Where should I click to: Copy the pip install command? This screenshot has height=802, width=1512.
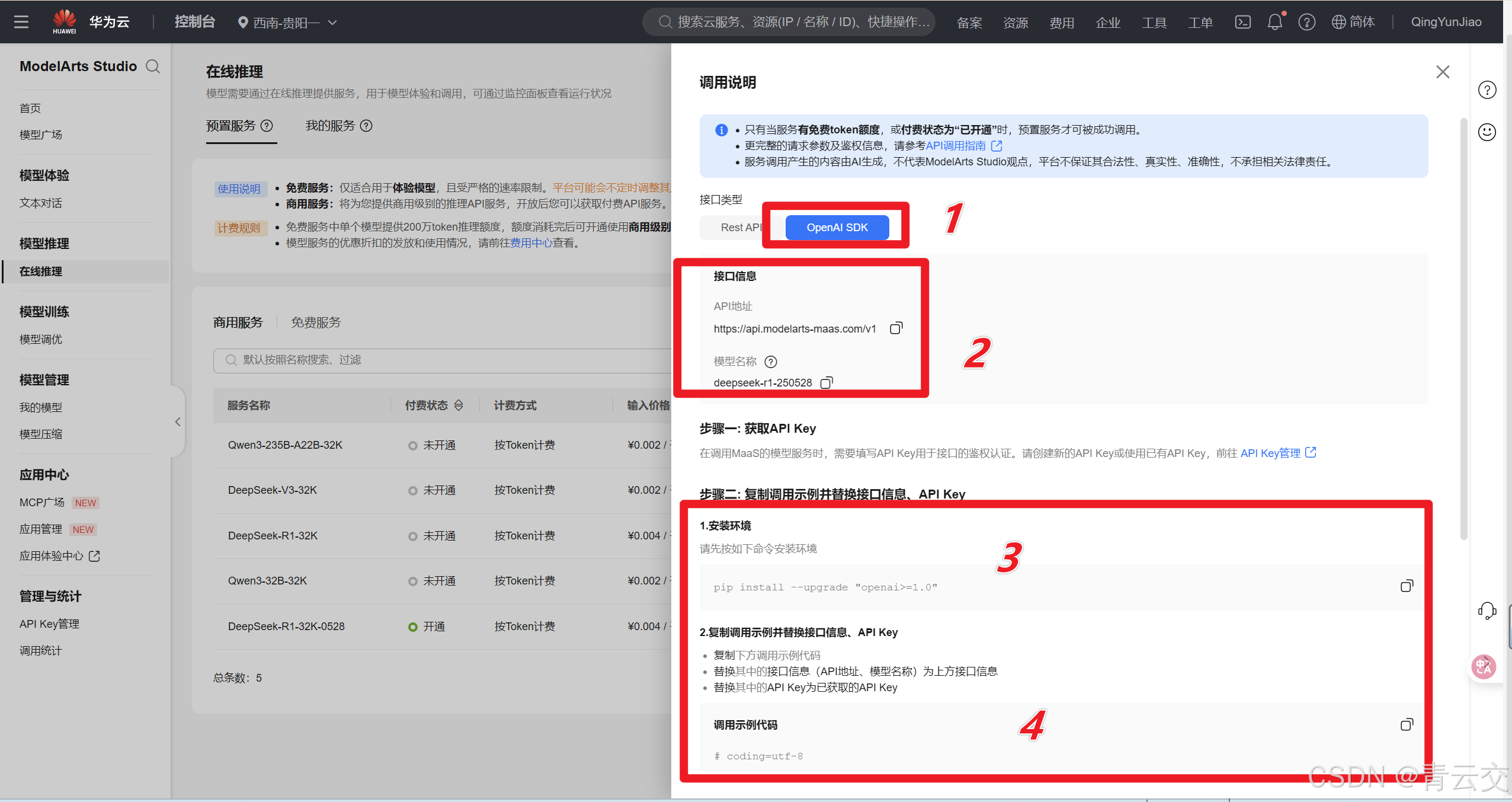point(1407,586)
